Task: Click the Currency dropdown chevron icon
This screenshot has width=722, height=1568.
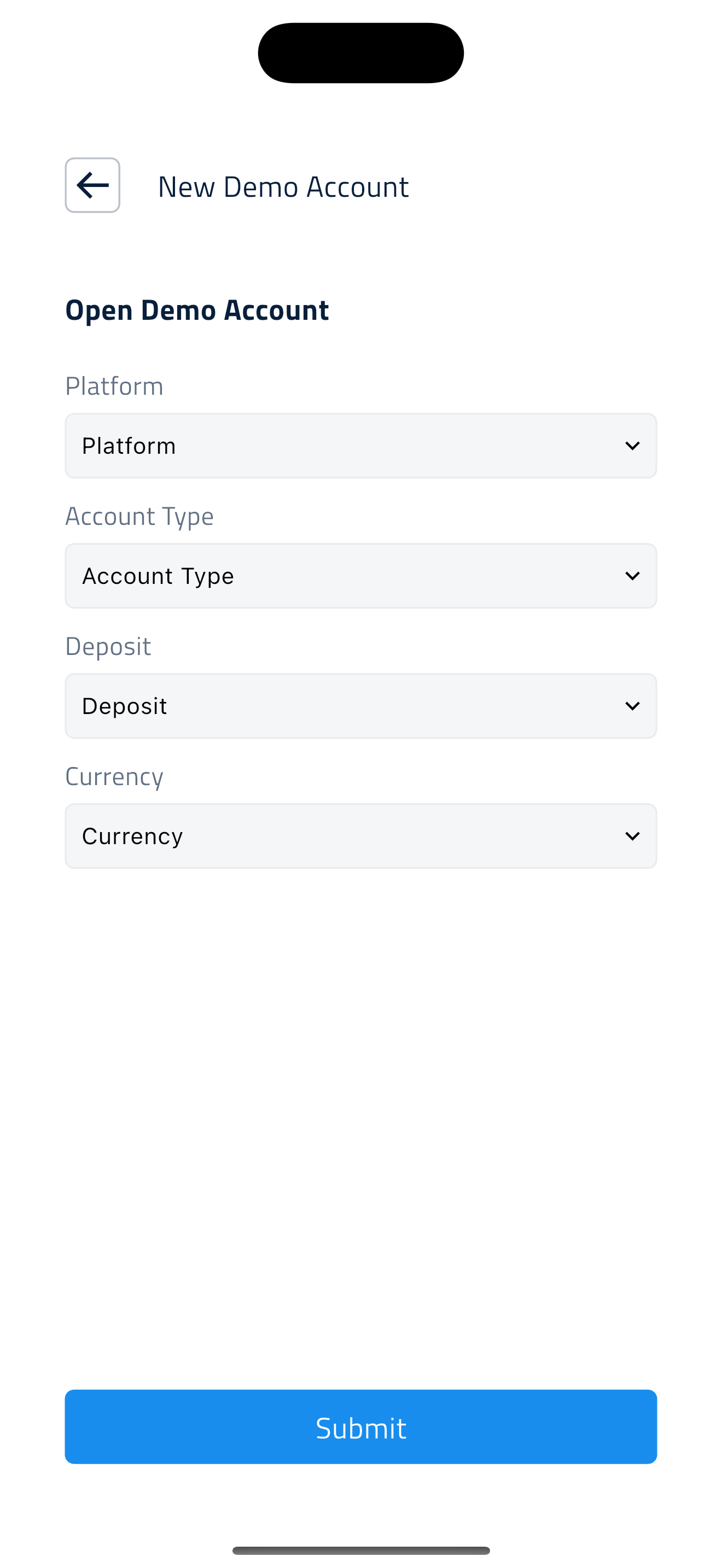Action: [632, 836]
